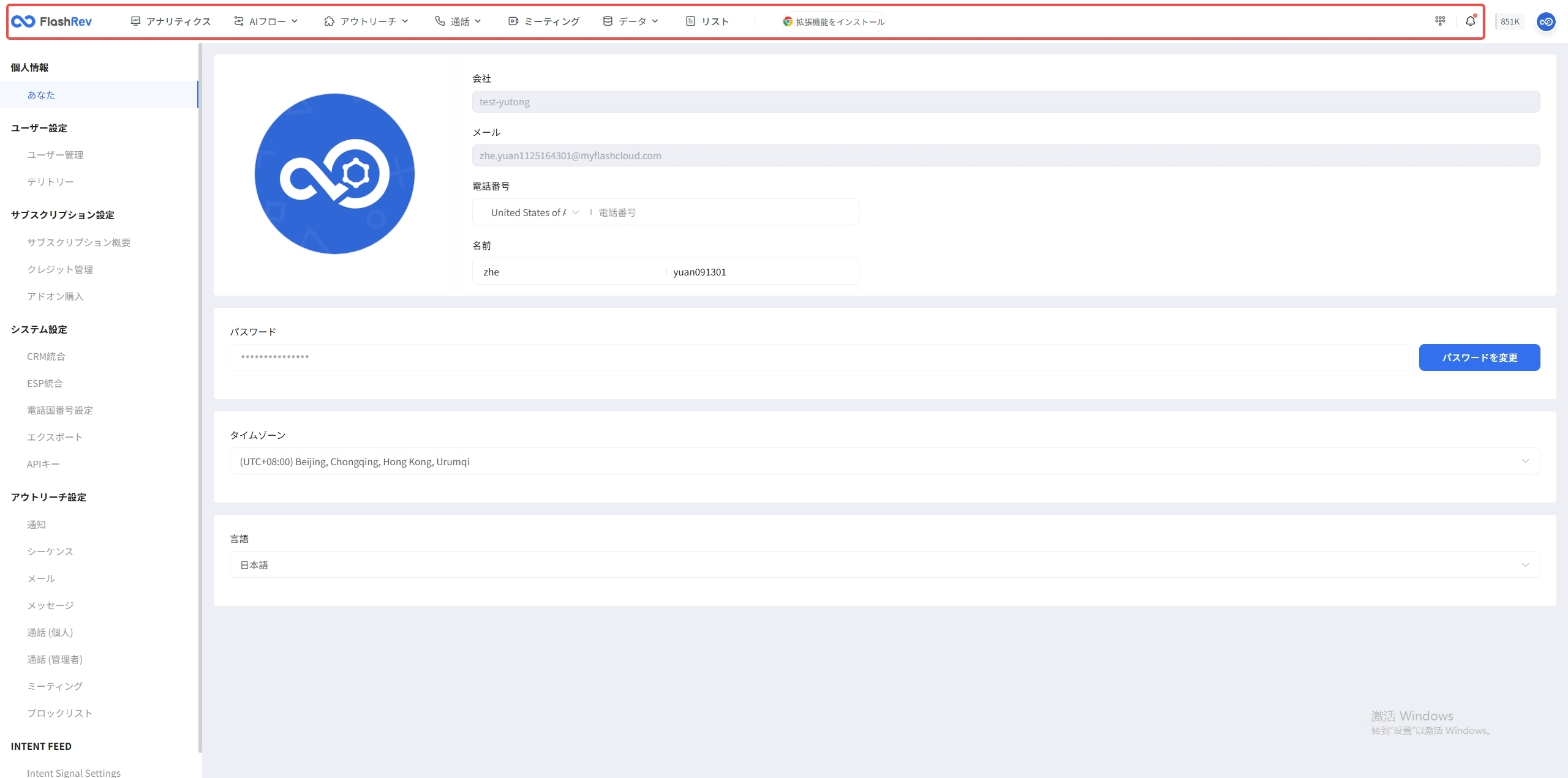The height and width of the screenshot is (778, 1568).
Task: Open the United States country code selector
Action: (534, 212)
